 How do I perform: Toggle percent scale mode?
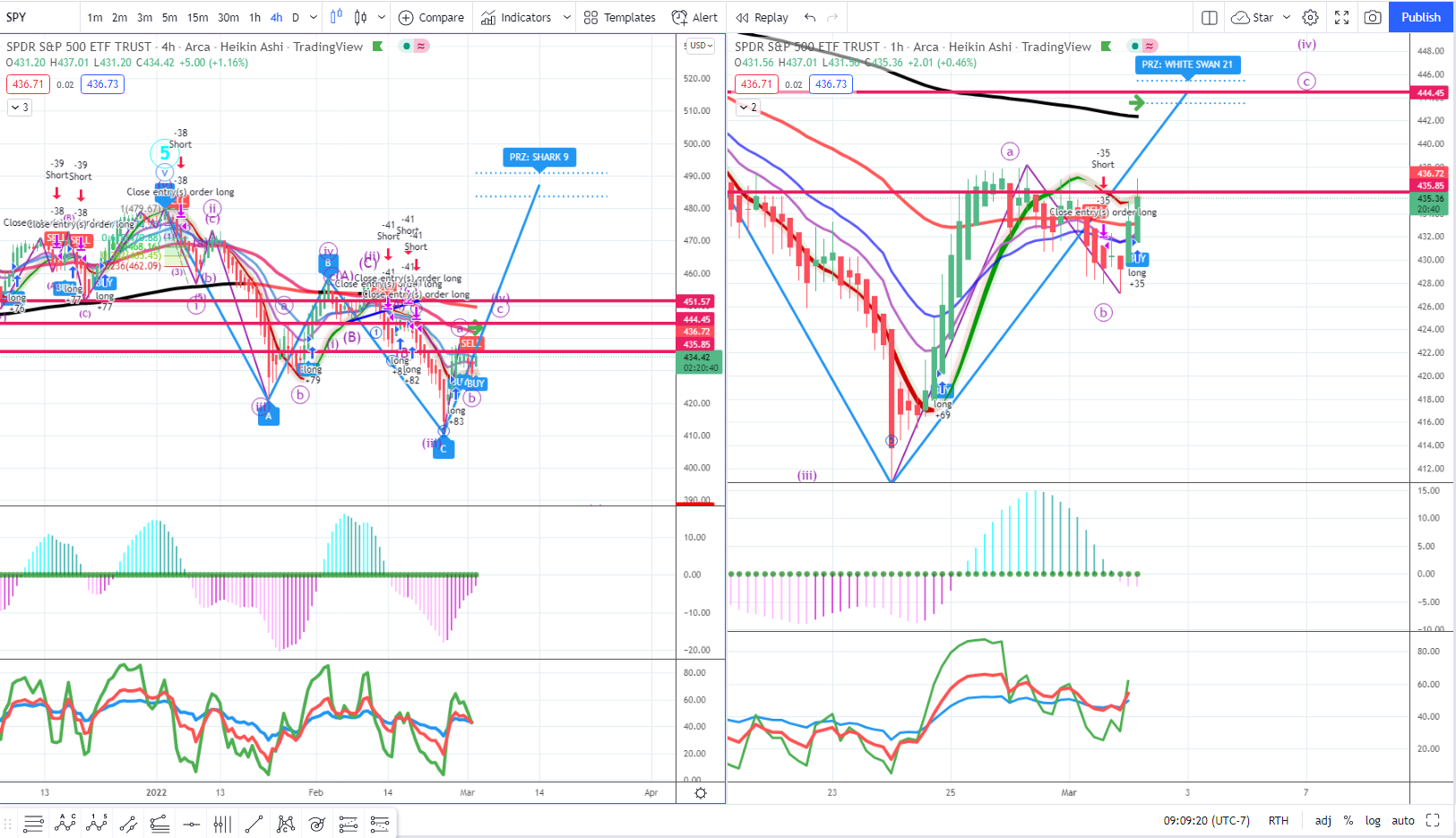coord(1348,820)
